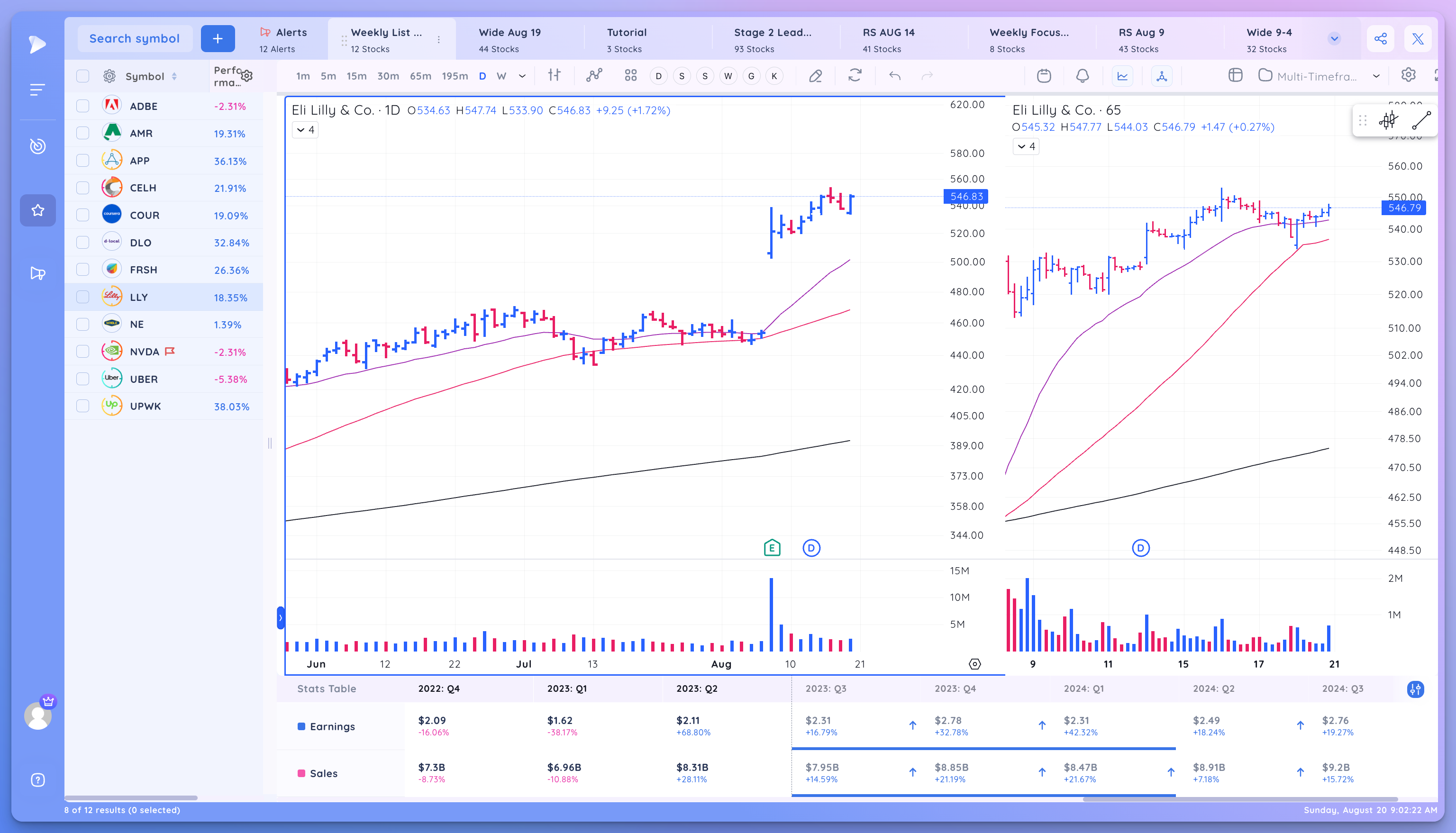Open the help question mark icon

click(x=38, y=780)
